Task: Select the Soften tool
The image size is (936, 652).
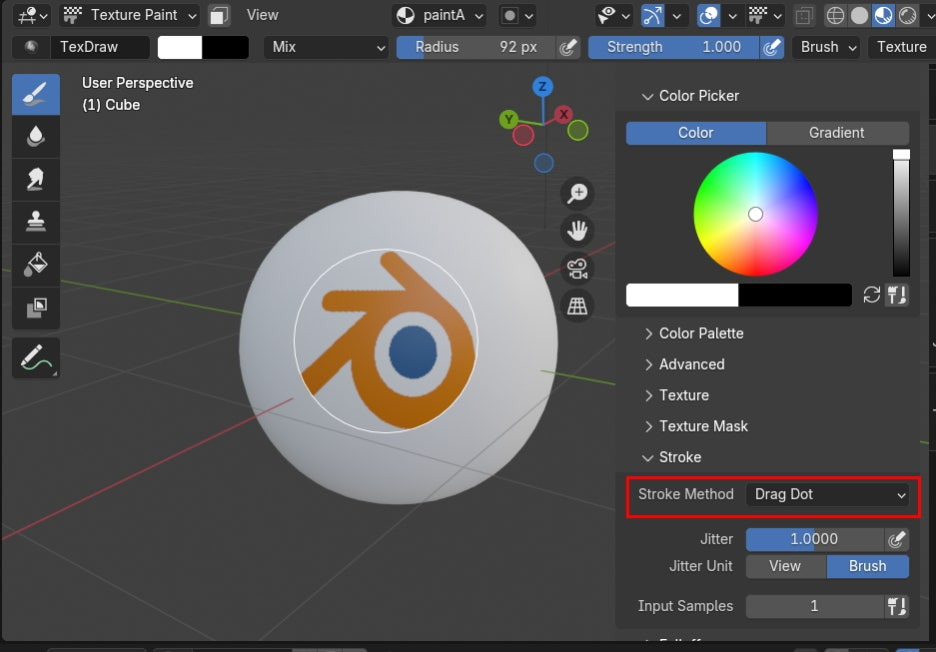Action: (x=36, y=137)
